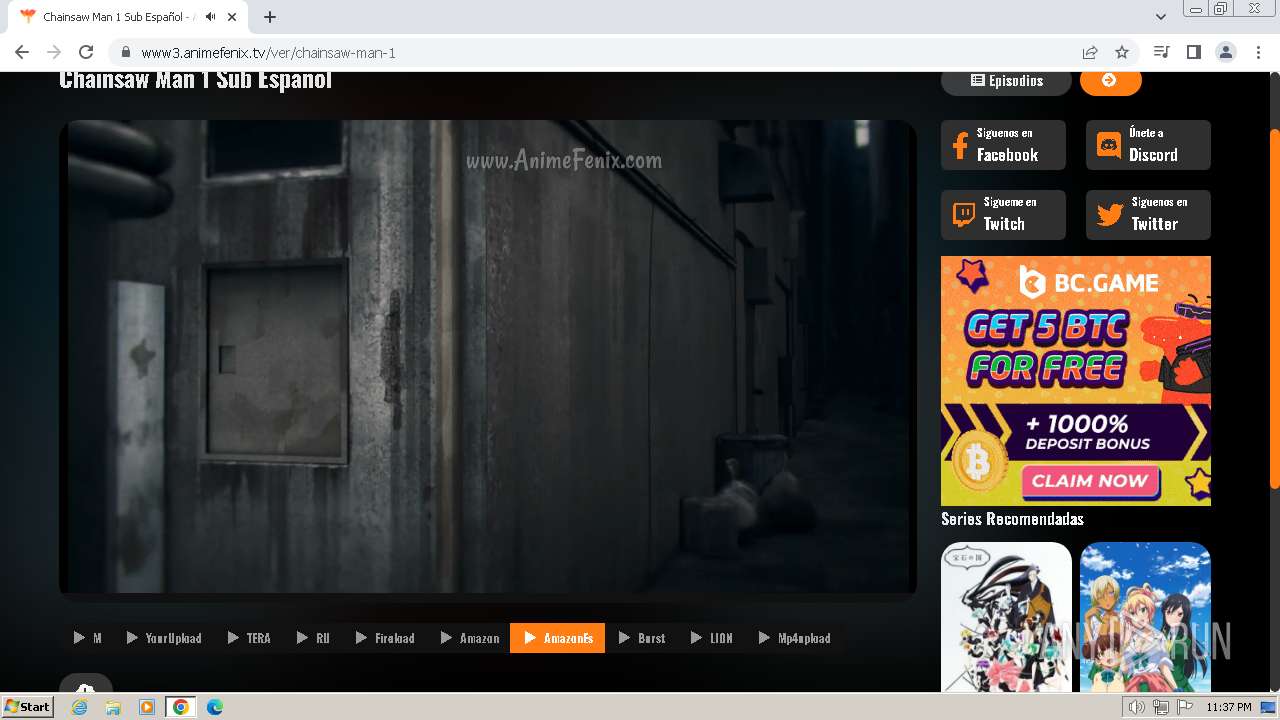The width and height of the screenshot is (1280, 720).
Task: Switch to the M video server
Action: [x=87, y=638]
